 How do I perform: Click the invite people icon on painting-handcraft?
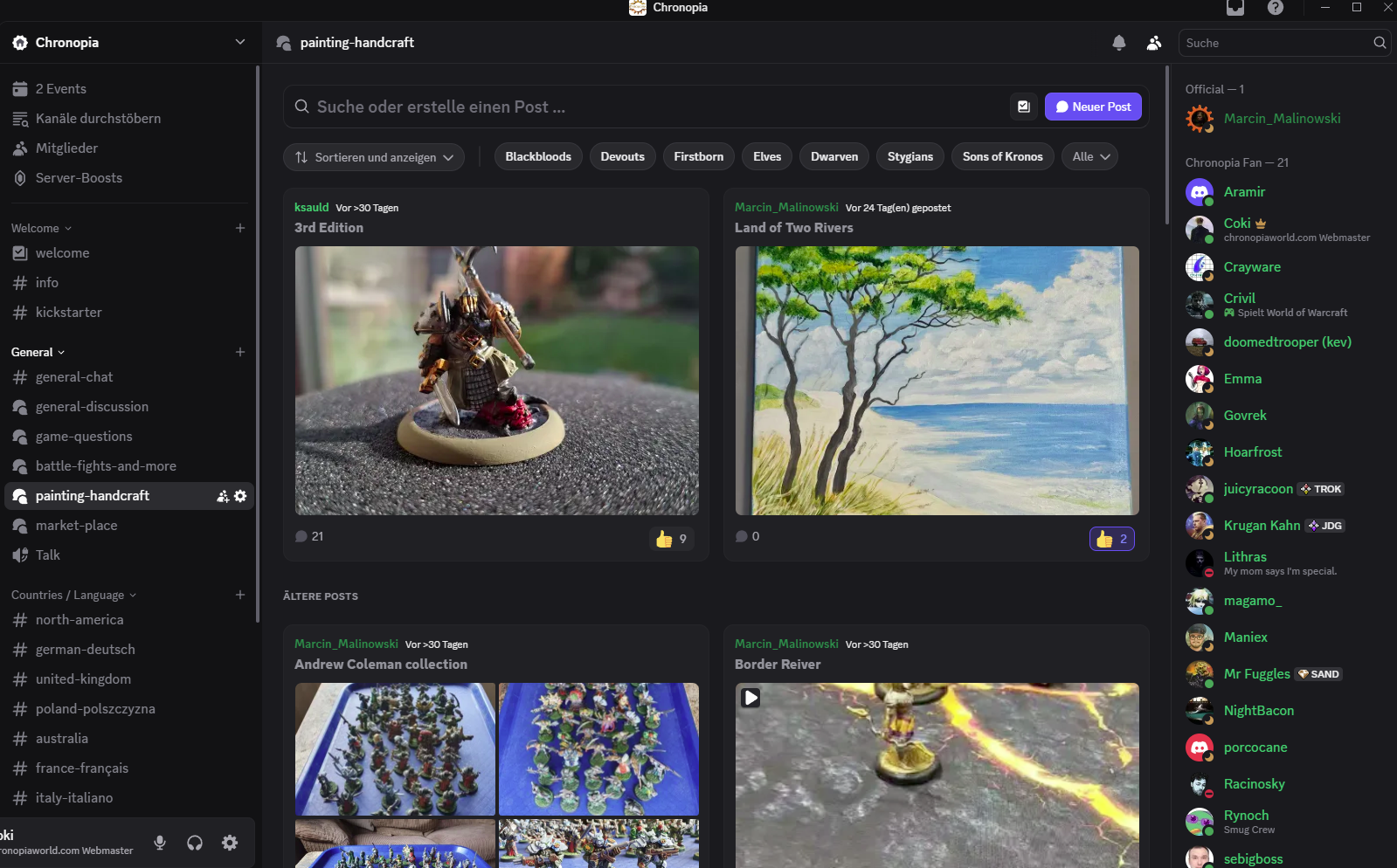point(223,496)
